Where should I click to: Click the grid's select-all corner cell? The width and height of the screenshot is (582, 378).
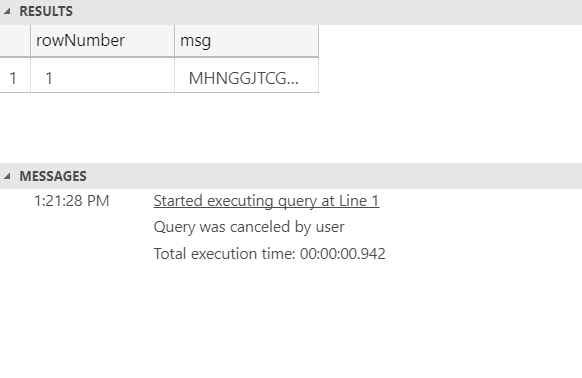15,41
